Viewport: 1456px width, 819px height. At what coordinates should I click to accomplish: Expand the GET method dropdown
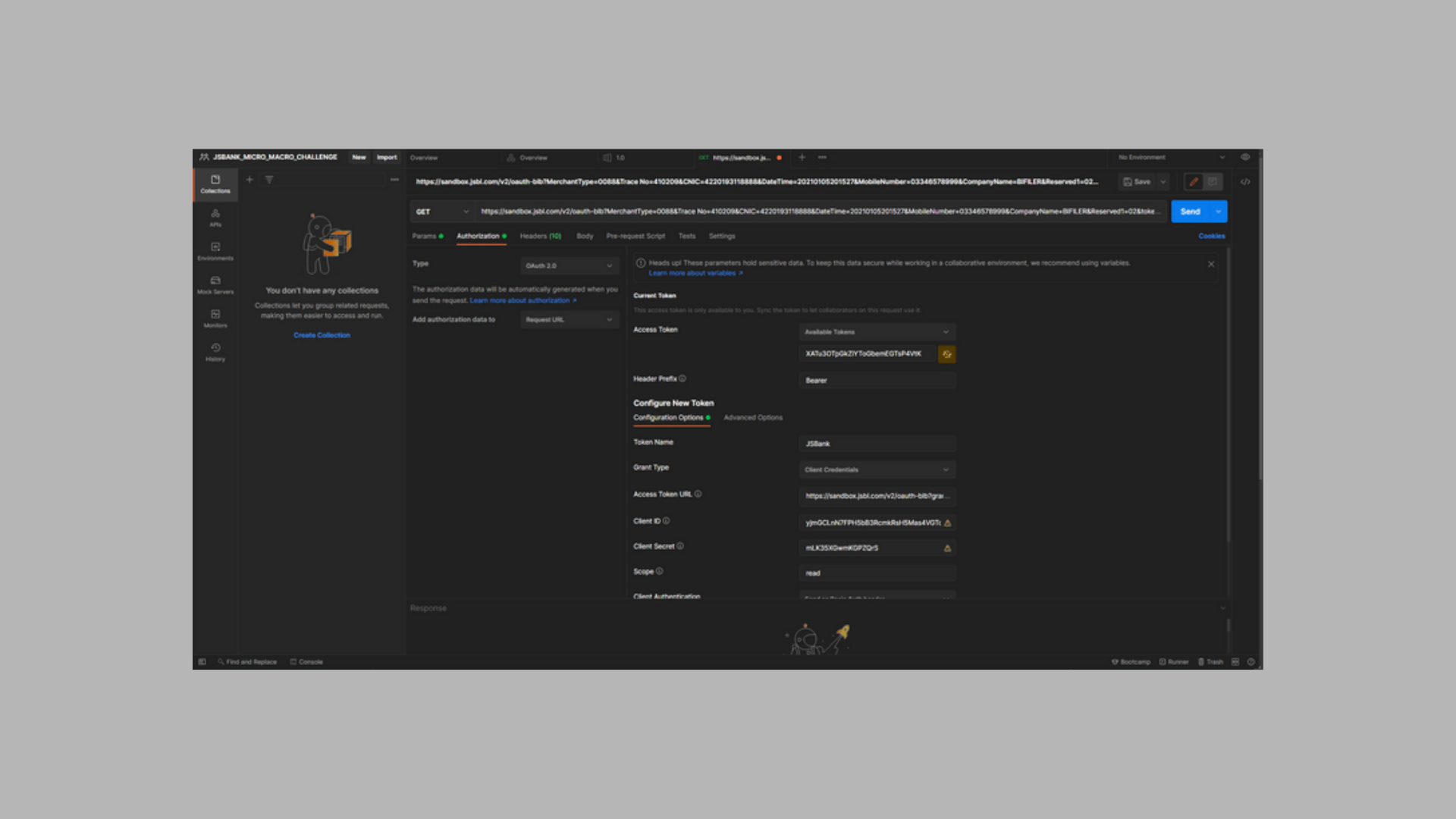click(x=442, y=212)
